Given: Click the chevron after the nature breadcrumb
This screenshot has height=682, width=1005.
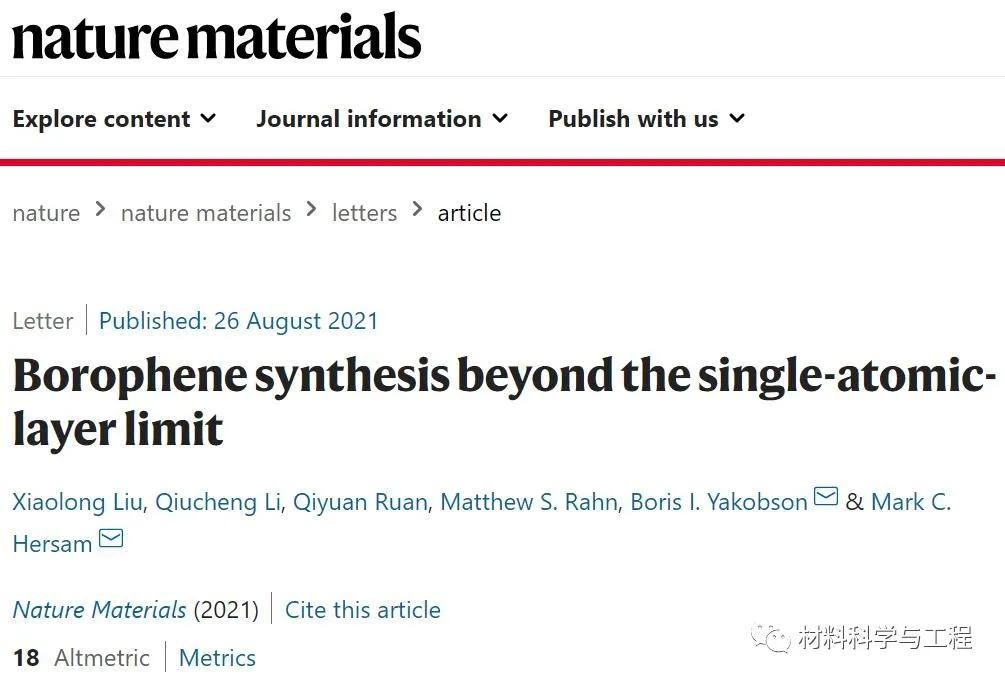Looking at the screenshot, I should point(100,211).
